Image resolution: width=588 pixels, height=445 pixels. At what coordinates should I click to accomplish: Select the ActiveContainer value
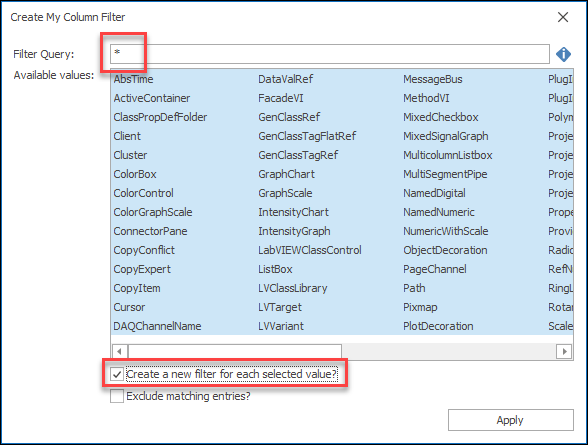click(x=152, y=98)
